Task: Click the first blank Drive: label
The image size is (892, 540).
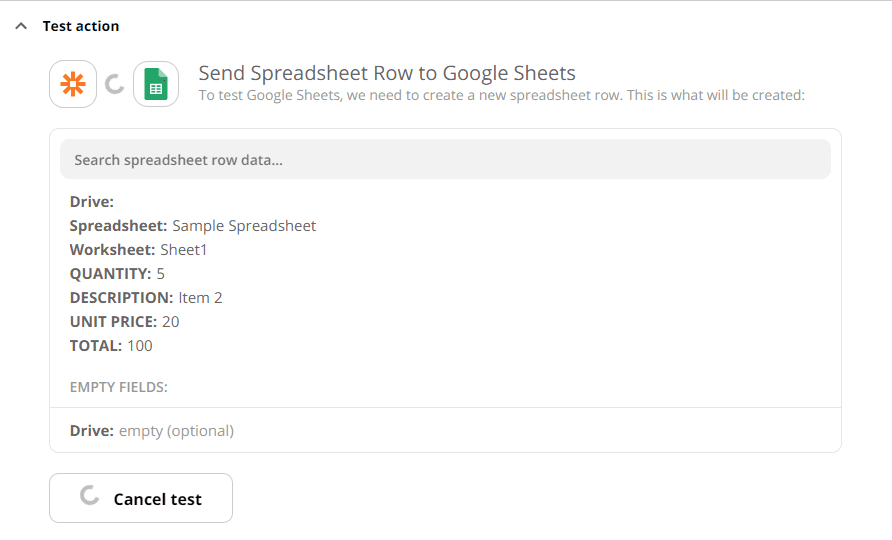Action: pos(92,202)
